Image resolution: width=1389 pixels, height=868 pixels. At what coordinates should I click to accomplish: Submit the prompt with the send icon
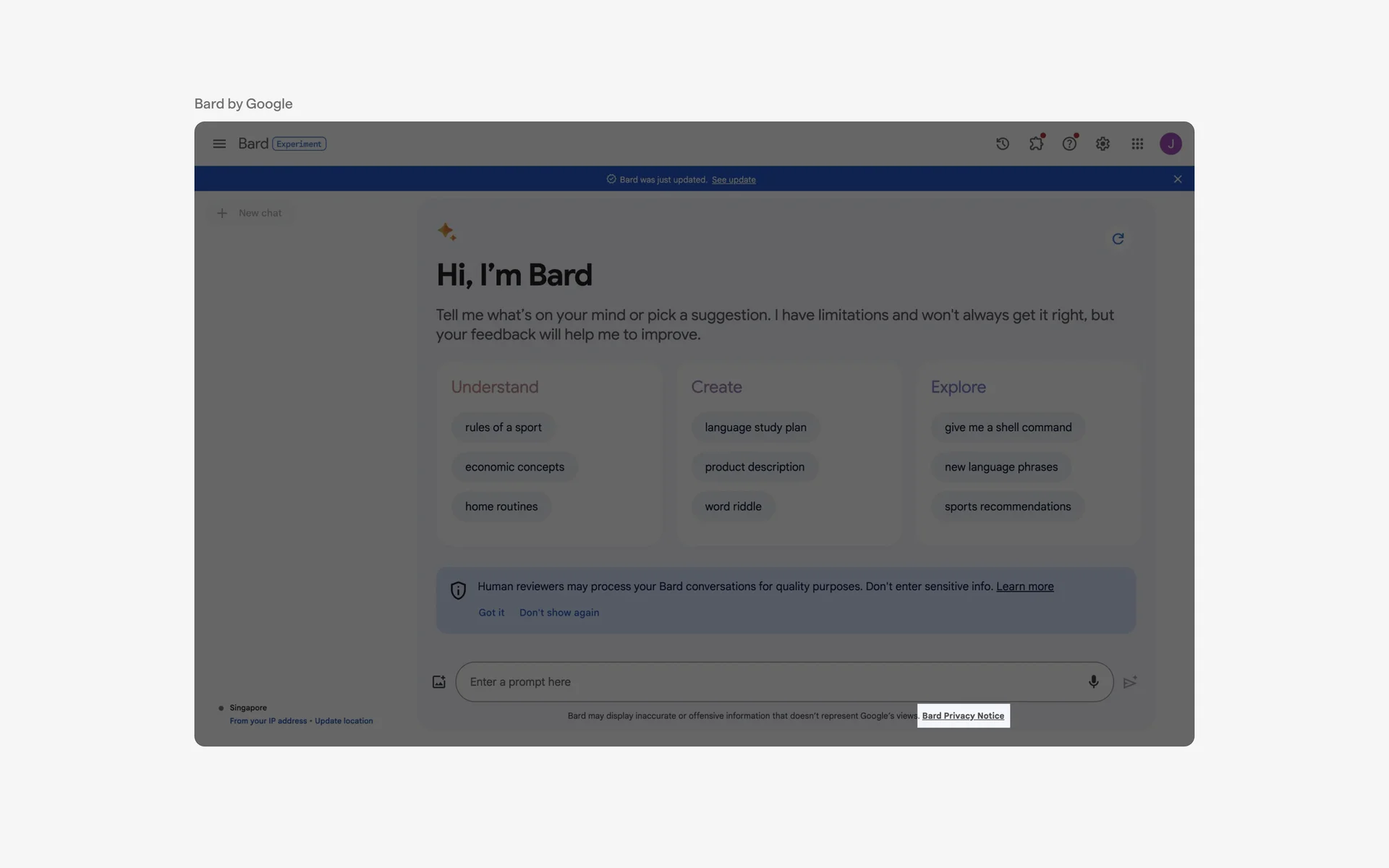[1131, 681]
